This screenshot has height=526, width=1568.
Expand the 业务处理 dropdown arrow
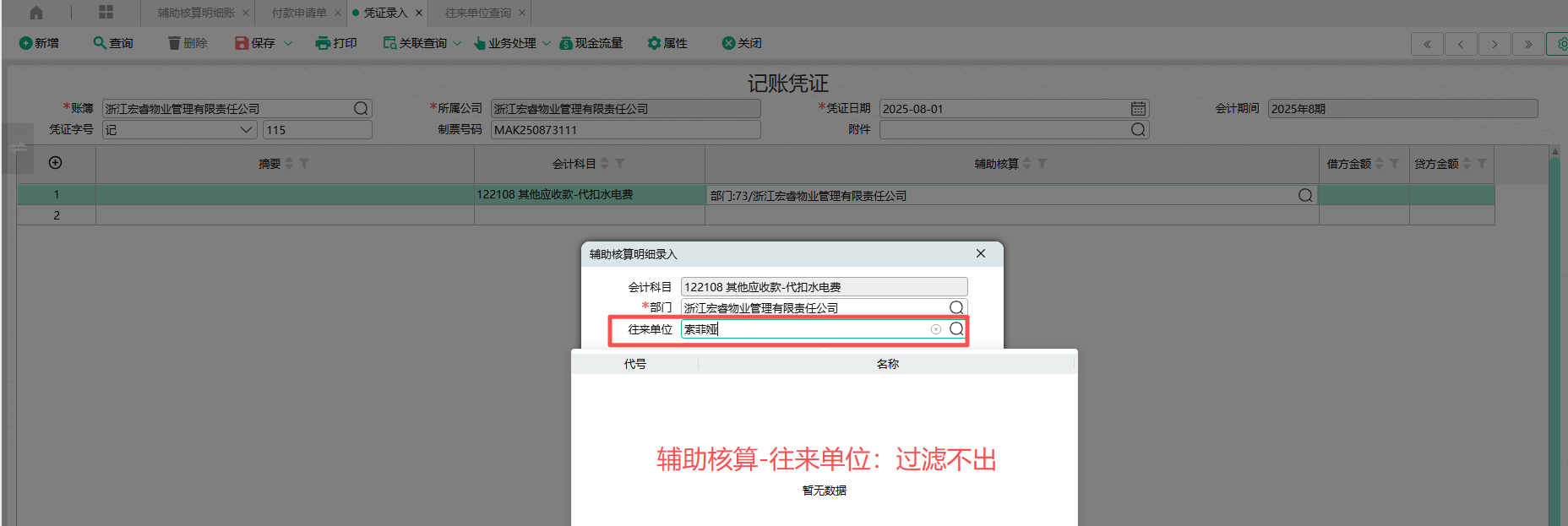(x=547, y=43)
